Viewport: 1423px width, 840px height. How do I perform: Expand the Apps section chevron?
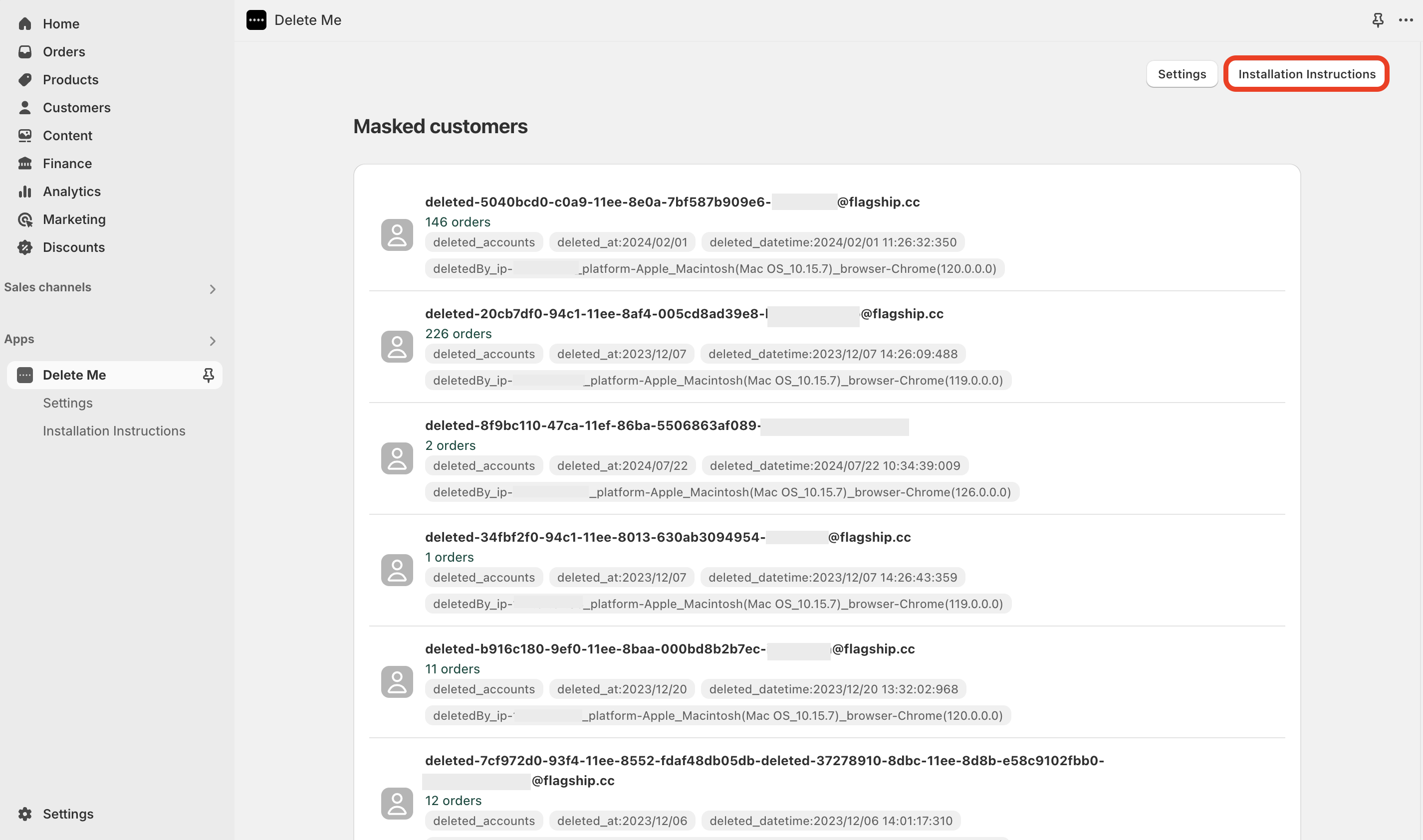(212, 341)
